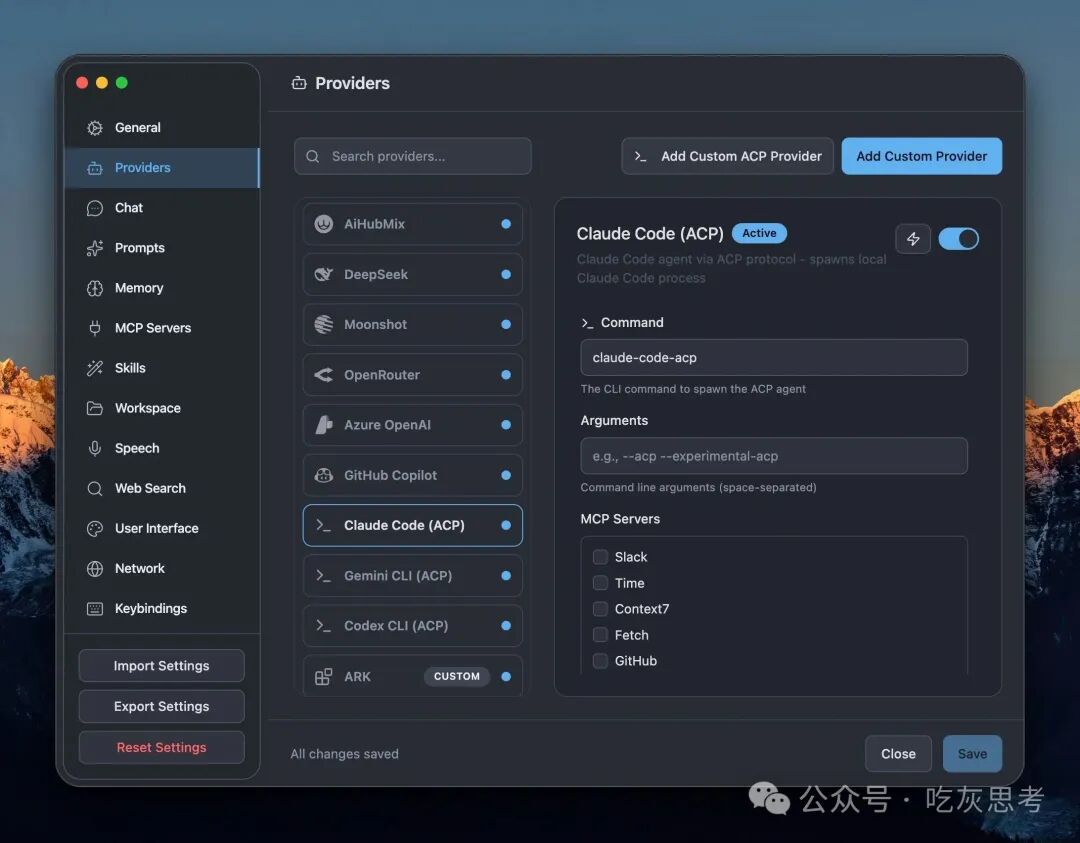
Task: Focus the Search providers input field
Action: tap(413, 156)
